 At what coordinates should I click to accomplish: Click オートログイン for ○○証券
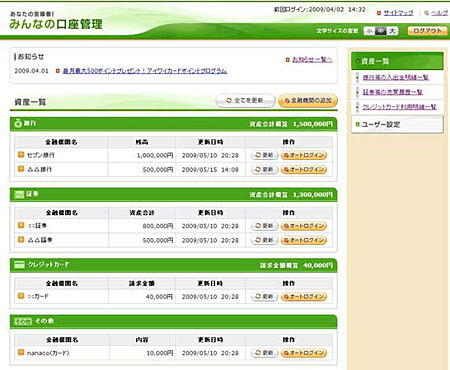tap(303, 226)
